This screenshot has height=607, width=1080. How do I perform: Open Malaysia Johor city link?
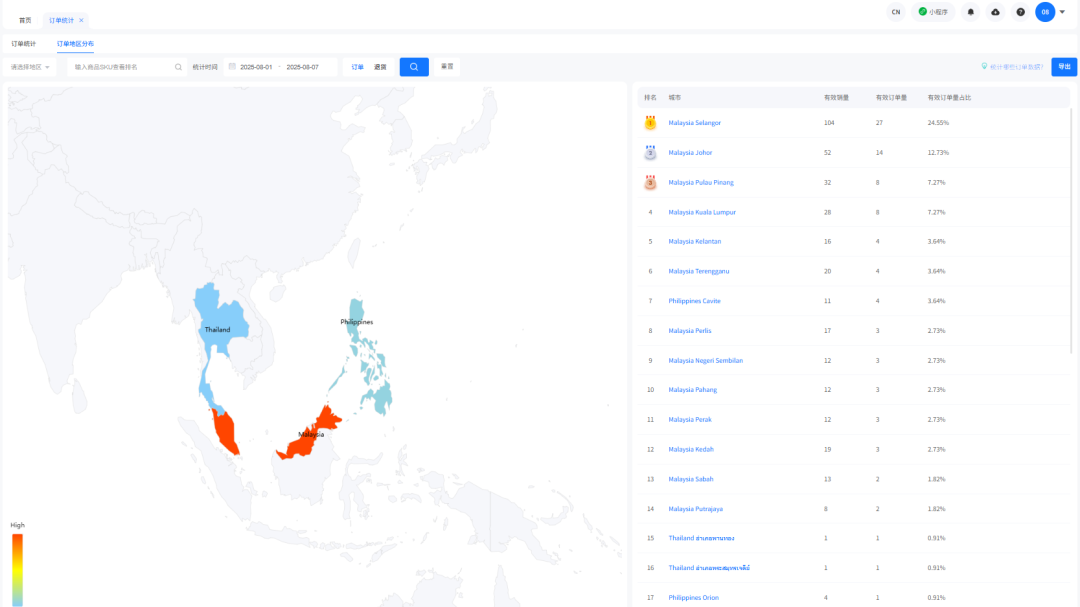click(x=690, y=152)
